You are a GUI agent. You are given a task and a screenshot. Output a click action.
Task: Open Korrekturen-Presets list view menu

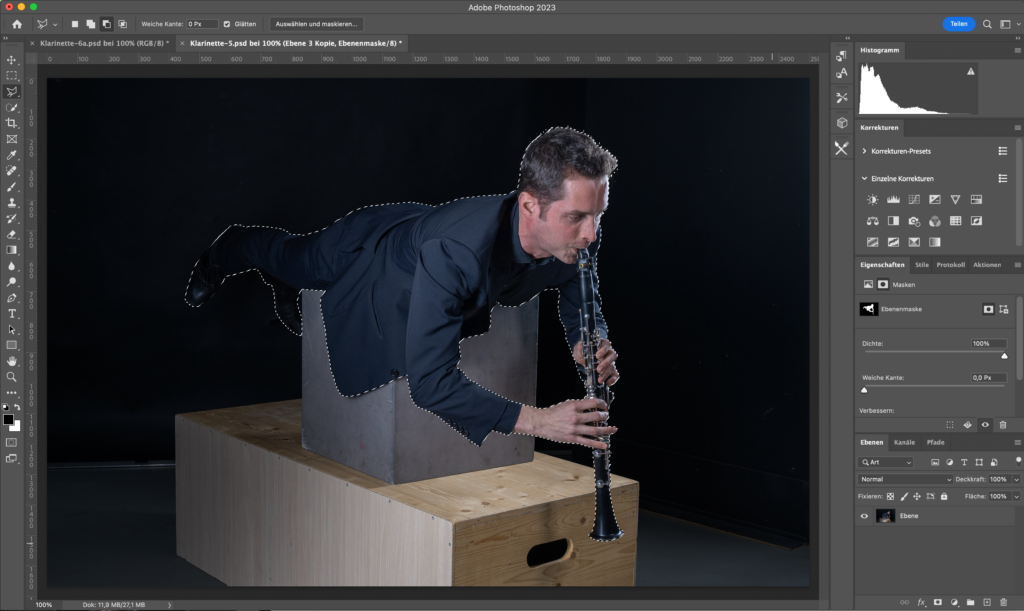pos(1002,151)
